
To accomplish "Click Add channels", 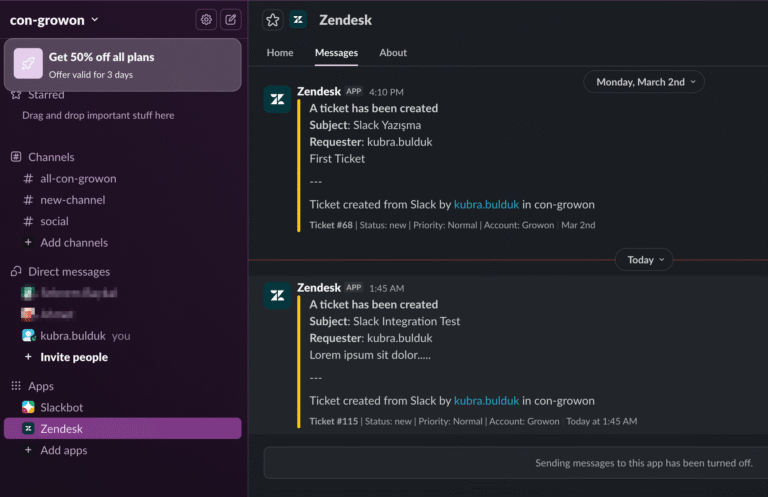I will pyautogui.click(x=74, y=242).
